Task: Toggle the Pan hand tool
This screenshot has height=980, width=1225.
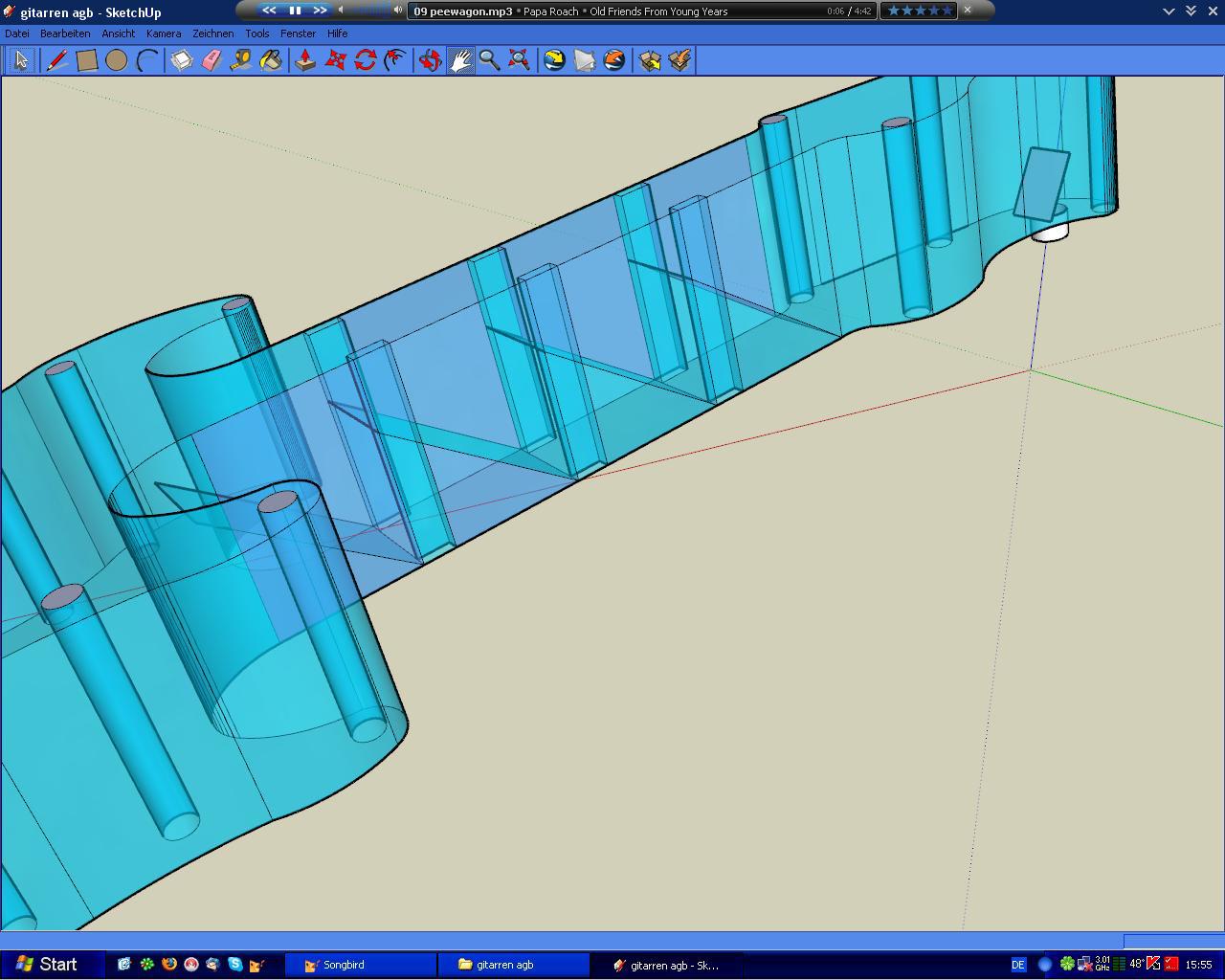Action: pyautogui.click(x=460, y=61)
